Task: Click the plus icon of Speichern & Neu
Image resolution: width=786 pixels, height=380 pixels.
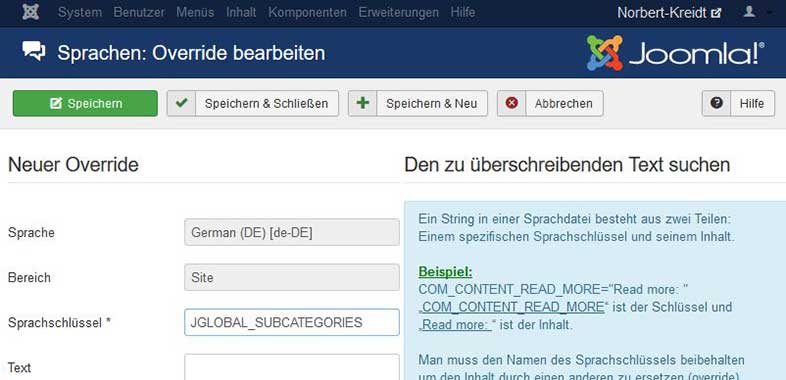Action: [362, 103]
